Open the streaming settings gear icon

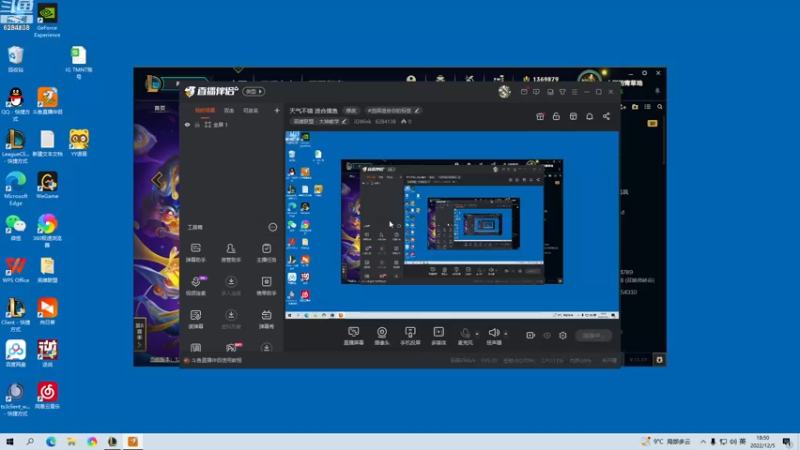pyautogui.click(x=563, y=335)
